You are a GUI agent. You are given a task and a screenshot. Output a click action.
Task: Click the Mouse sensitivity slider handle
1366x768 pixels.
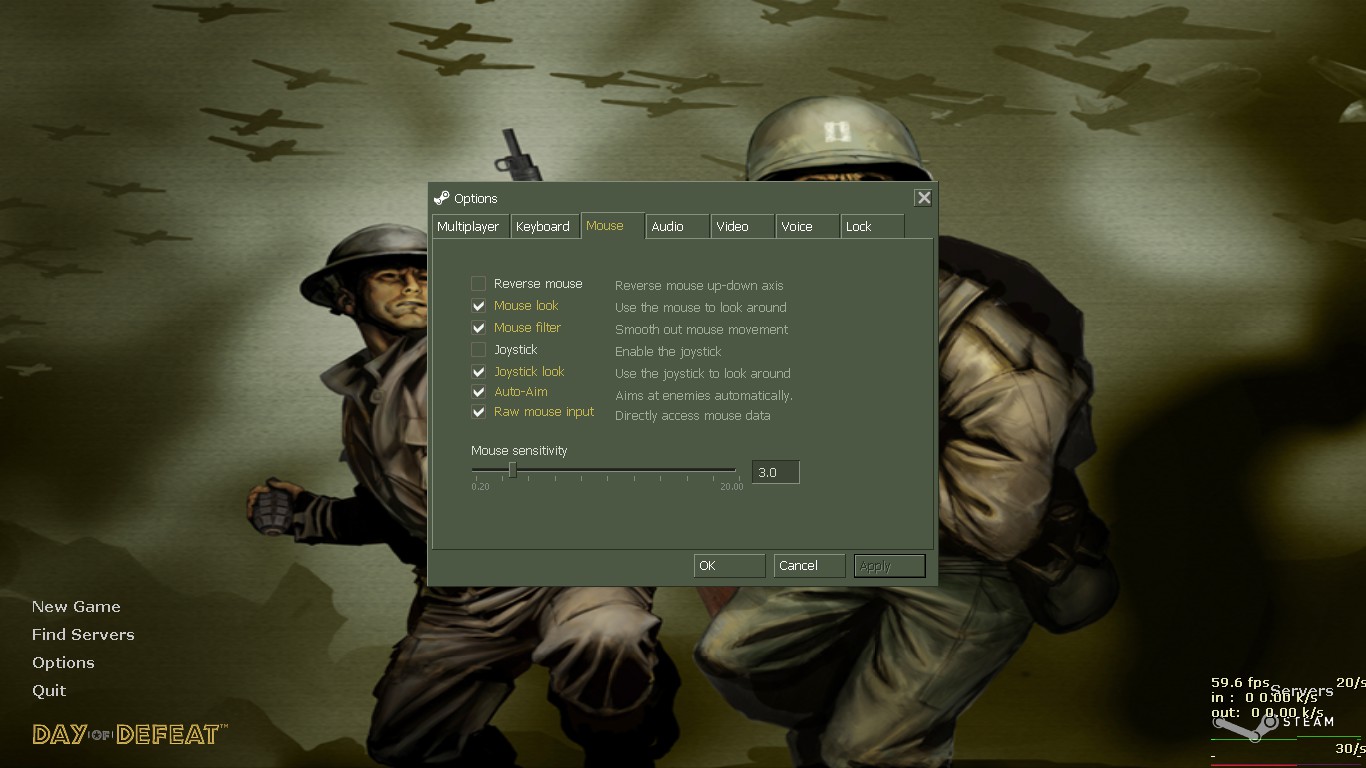(x=513, y=470)
